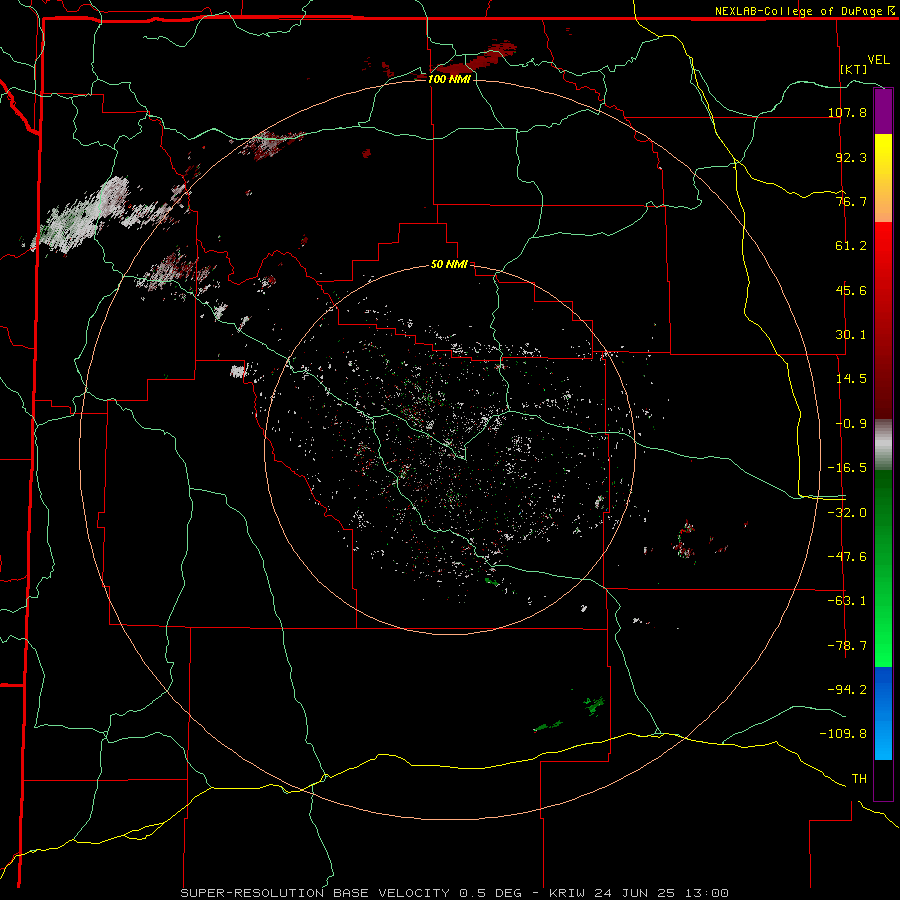Select the 61.2 legend value

pos(851,246)
